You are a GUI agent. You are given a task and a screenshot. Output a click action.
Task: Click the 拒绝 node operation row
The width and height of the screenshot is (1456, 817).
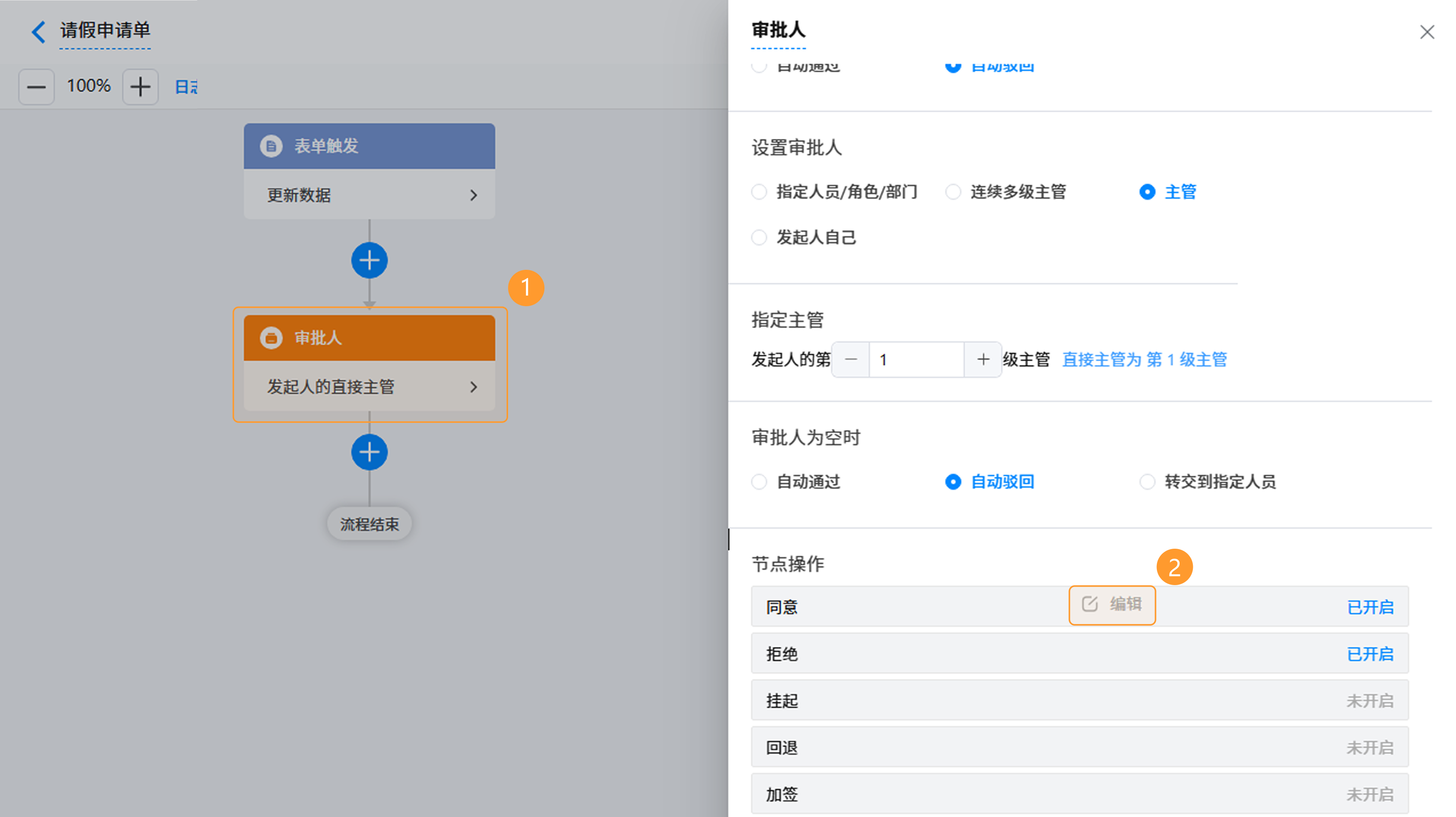[x=1079, y=654]
